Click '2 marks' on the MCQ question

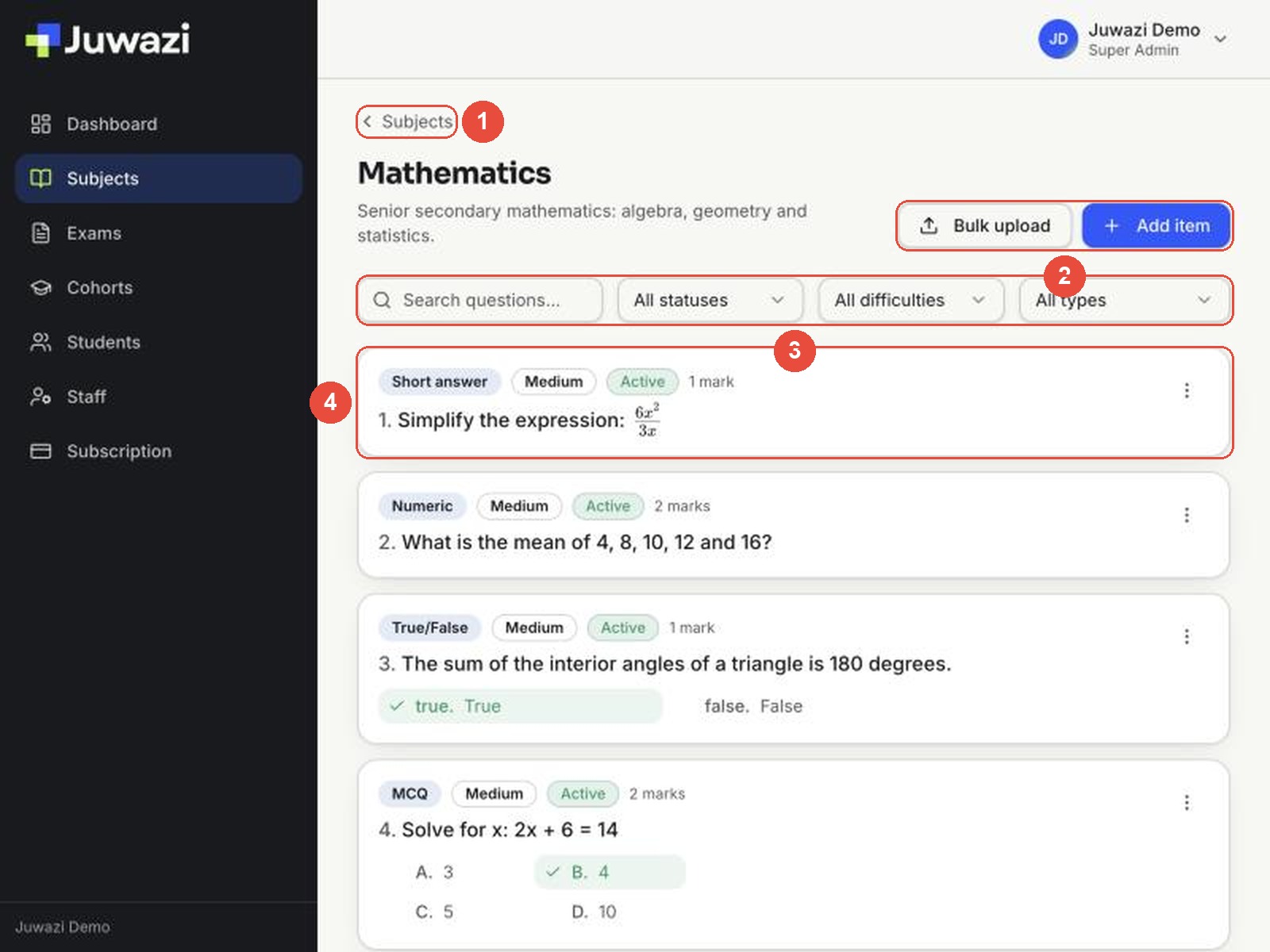[657, 794]
